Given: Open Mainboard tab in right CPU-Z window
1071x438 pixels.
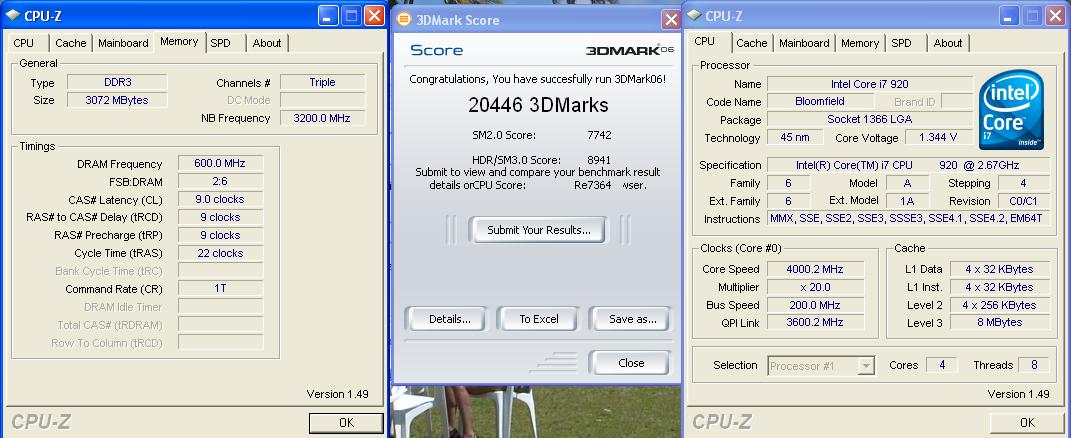Looking at the screenshot, I should pyautogui.click(x=804, y=43).
